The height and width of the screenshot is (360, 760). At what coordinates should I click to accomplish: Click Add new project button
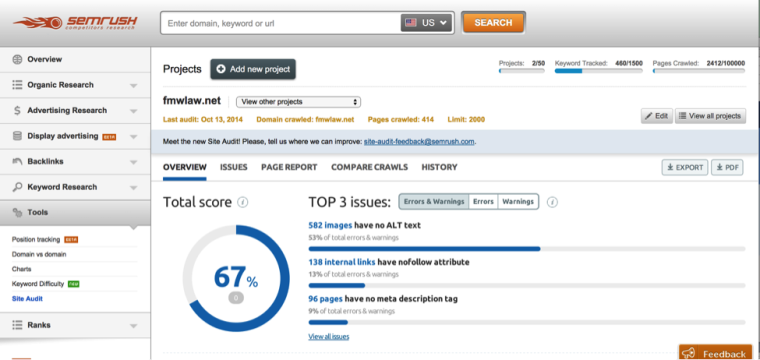(x=253, y=69)
